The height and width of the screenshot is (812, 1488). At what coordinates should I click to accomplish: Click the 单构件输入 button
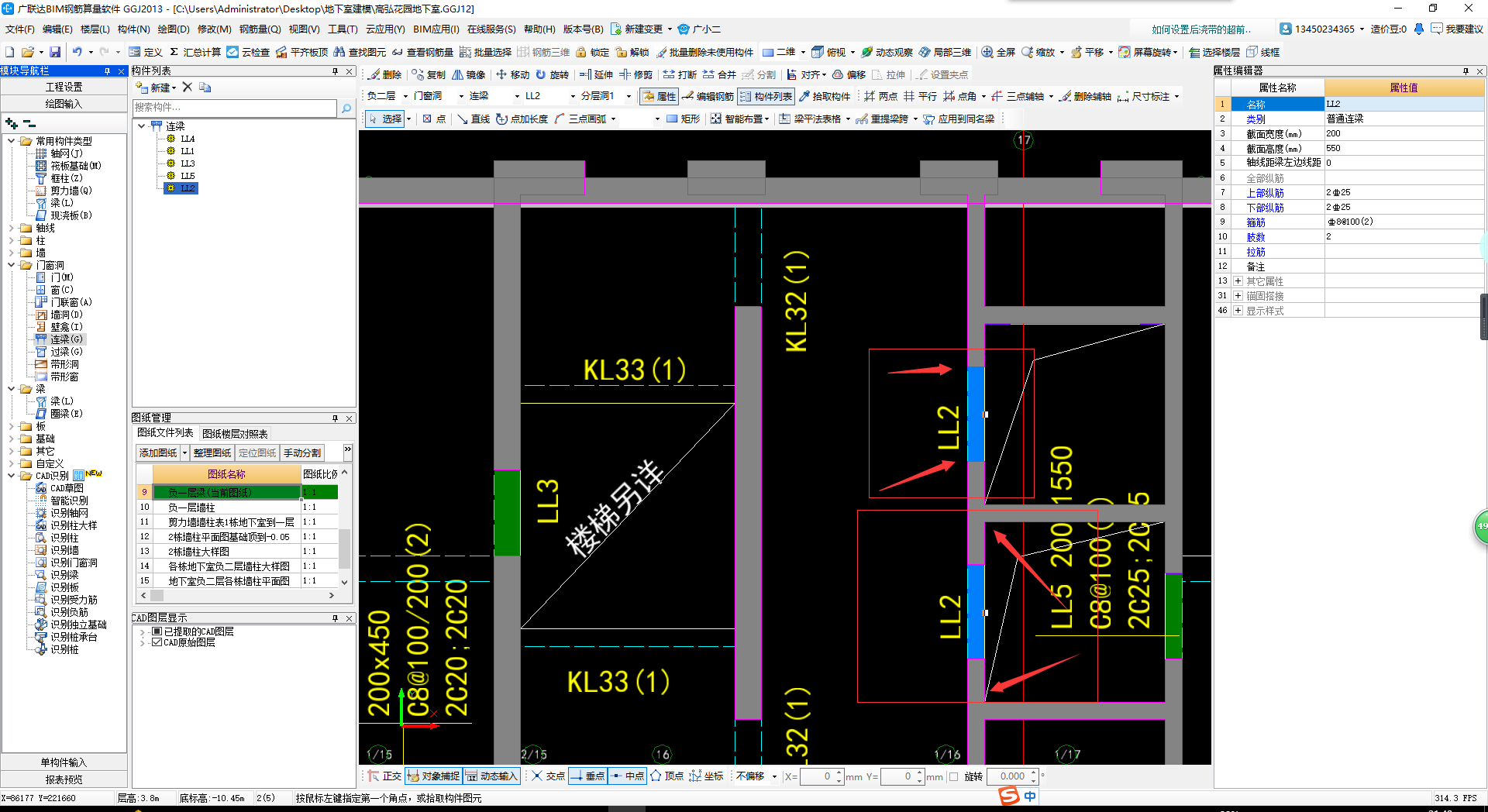tap(64, 762)
